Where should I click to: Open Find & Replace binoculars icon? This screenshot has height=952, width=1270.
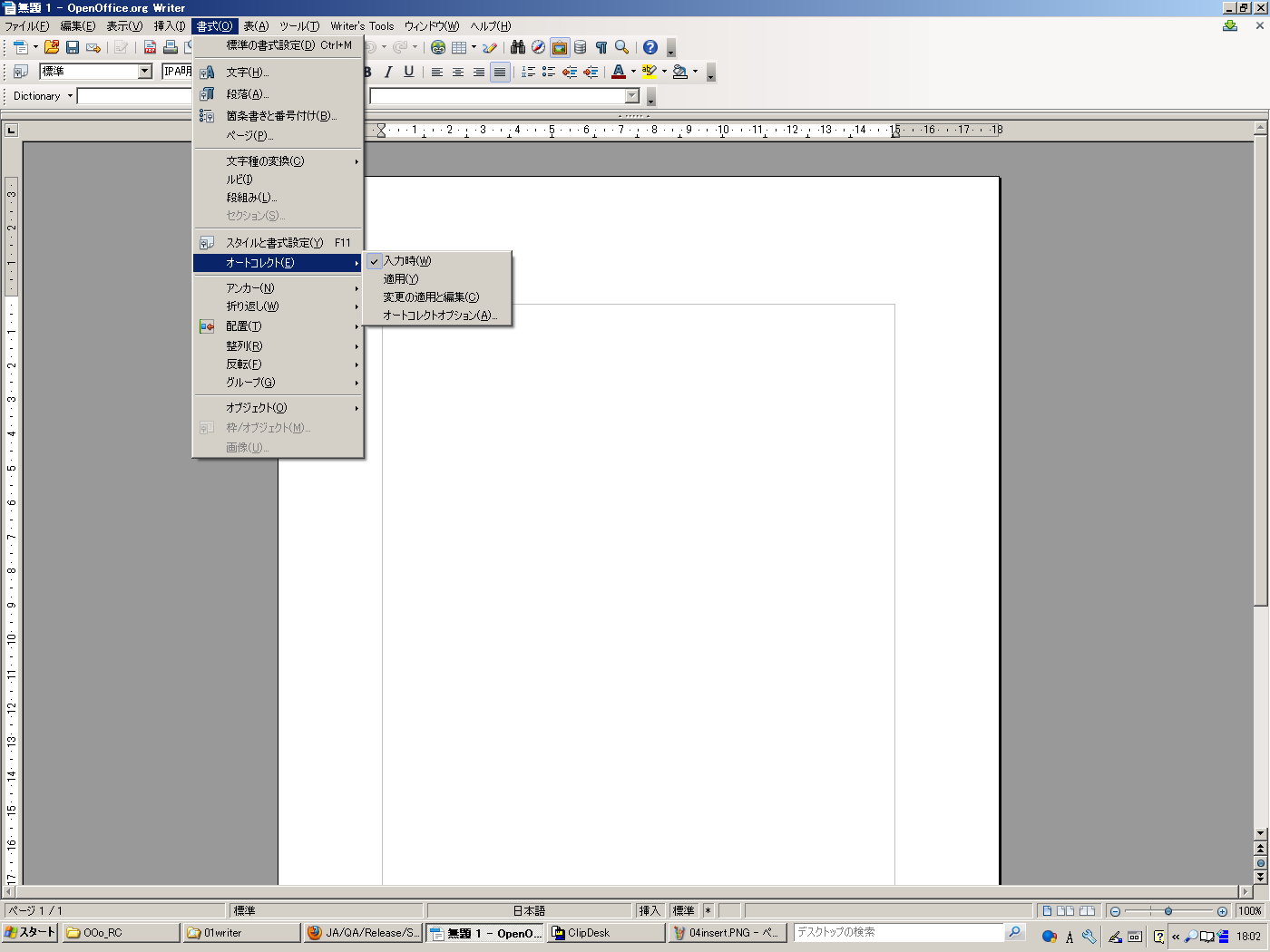pos(518,47)
